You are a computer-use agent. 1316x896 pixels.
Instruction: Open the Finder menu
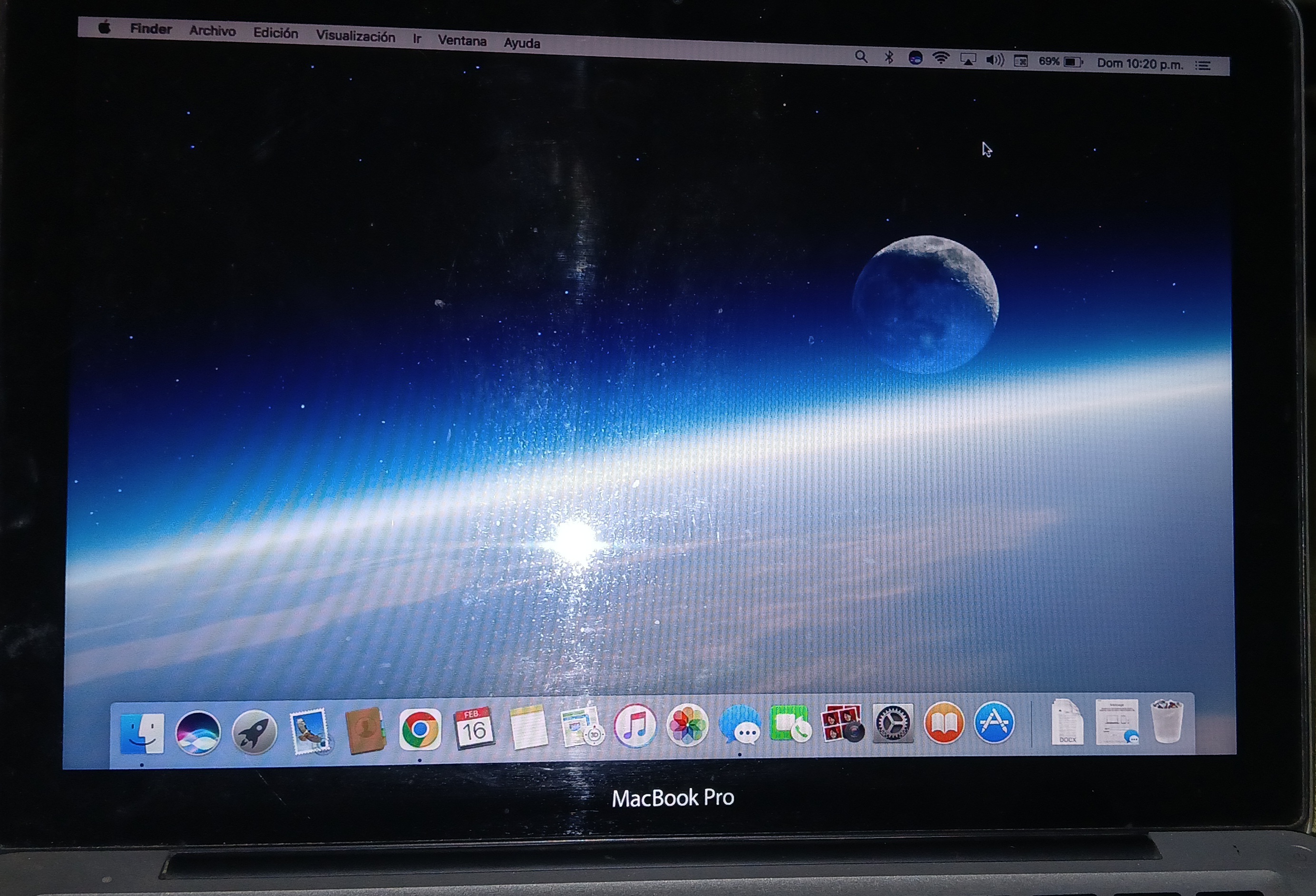151,29
